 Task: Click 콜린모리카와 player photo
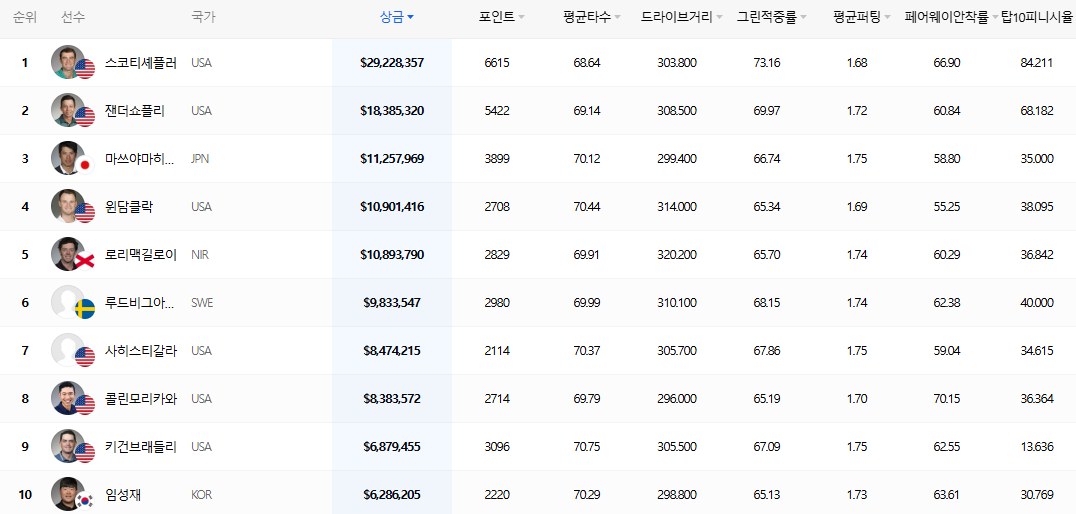pos(68,399)
